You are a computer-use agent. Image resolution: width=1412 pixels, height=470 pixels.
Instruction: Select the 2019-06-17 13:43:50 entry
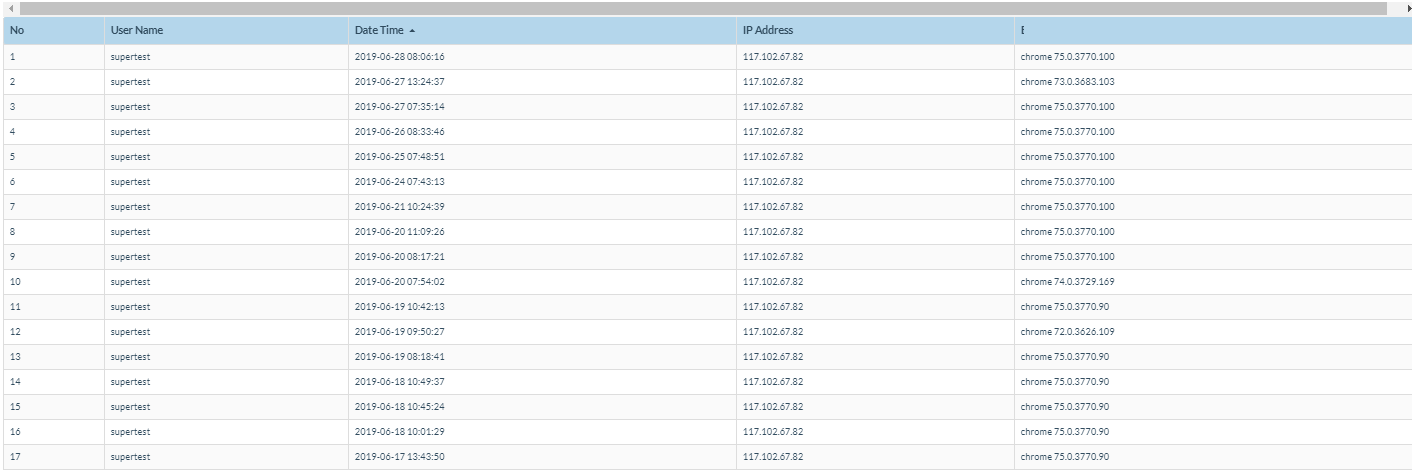click(399, 457)
